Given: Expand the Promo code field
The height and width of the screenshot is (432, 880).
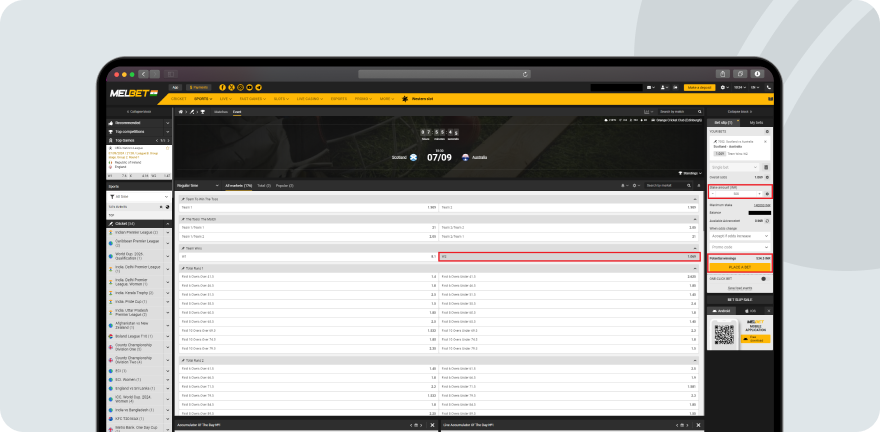Looking at the screenshot, I should click(740, 247).
